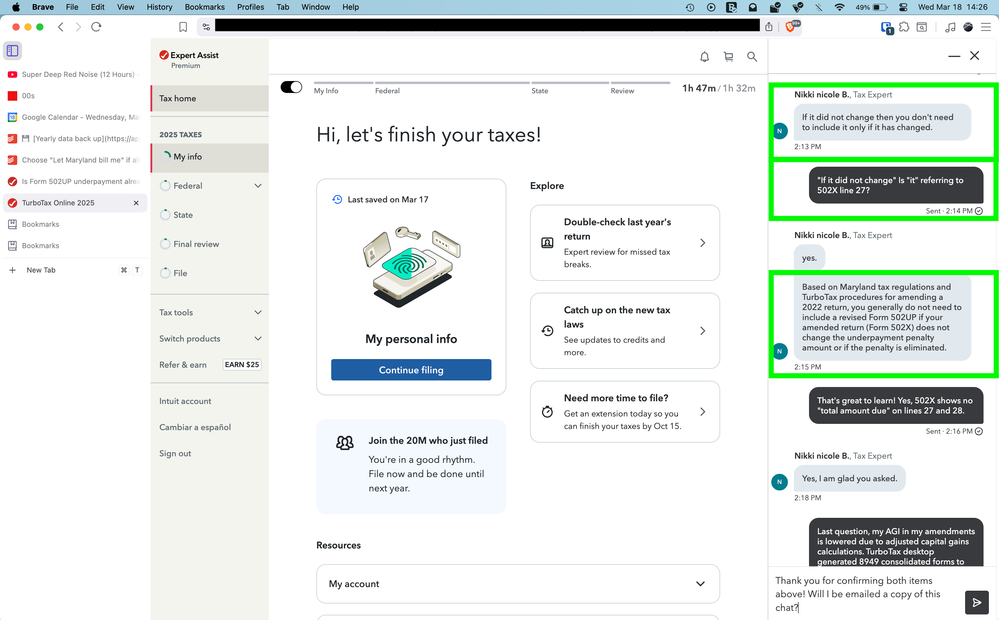
Task: Expand Switch products menu
Action: click(209, 338)
